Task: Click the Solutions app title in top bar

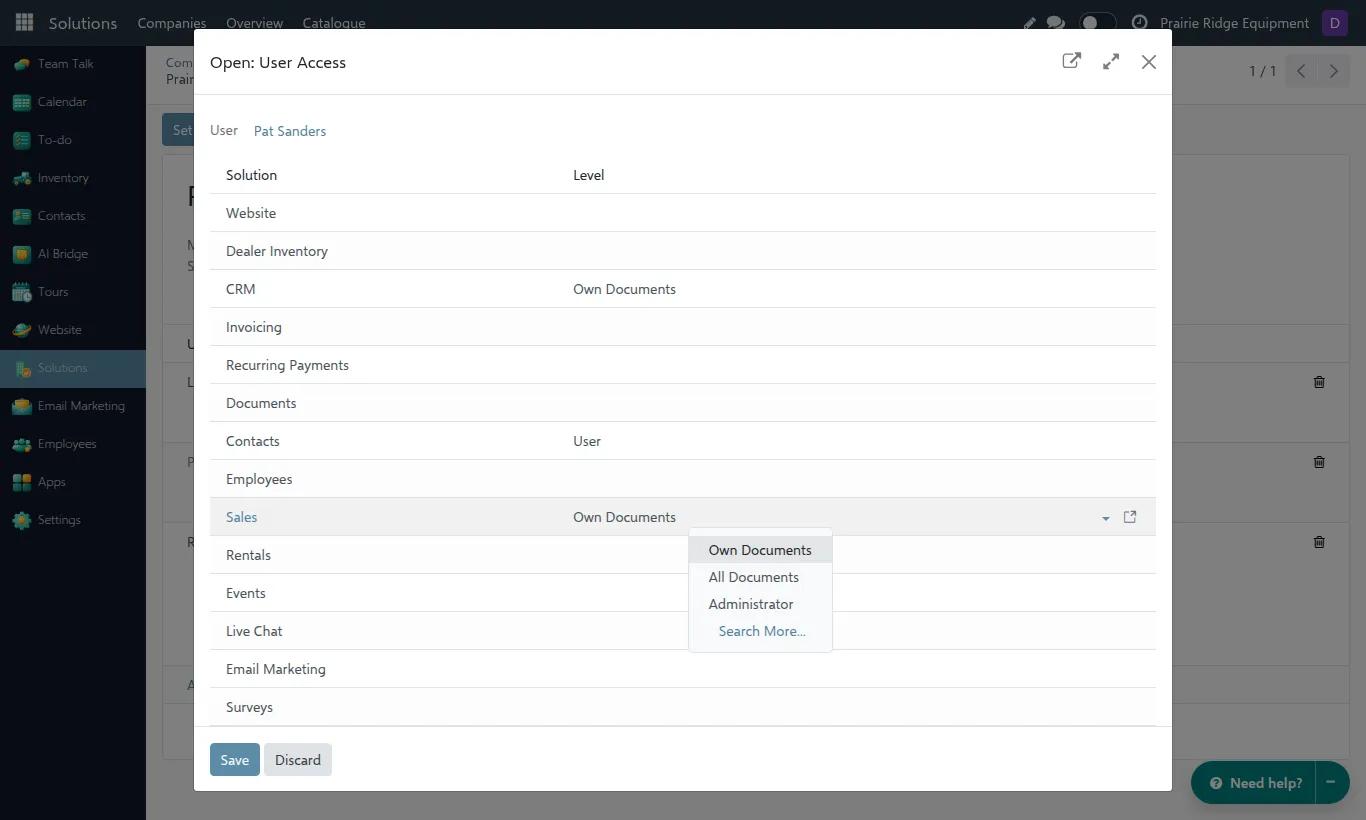Action: 83,23
